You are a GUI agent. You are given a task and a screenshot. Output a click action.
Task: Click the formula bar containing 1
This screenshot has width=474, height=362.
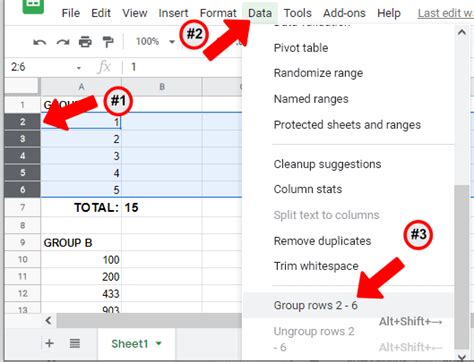(x=183, y=67)
